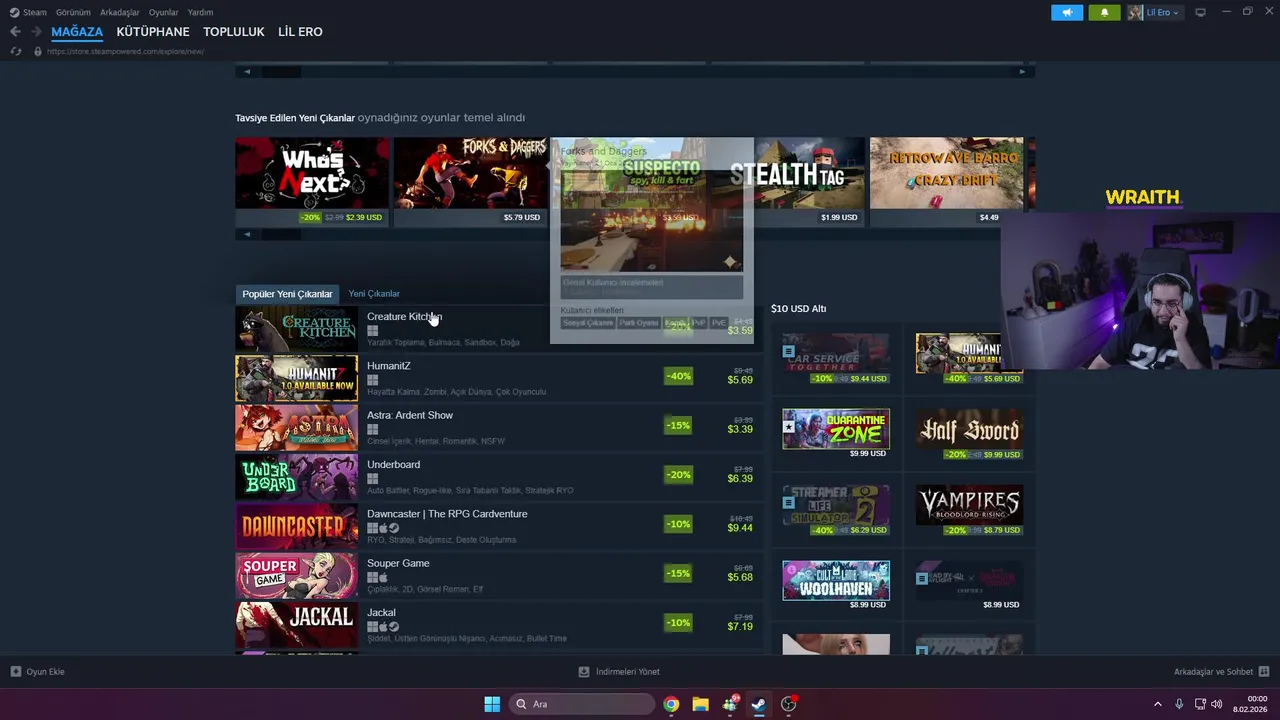
Task: Open Dawncaster | The RPG Cardventure entry
Action: tap(499, 526)
